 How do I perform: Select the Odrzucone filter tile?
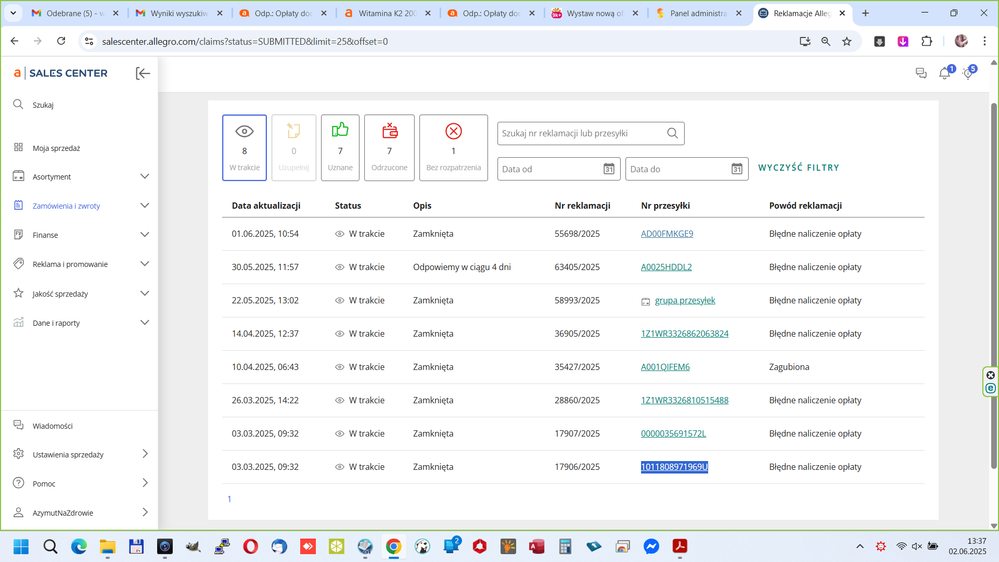pyautogui.click(x=389, y=148)
